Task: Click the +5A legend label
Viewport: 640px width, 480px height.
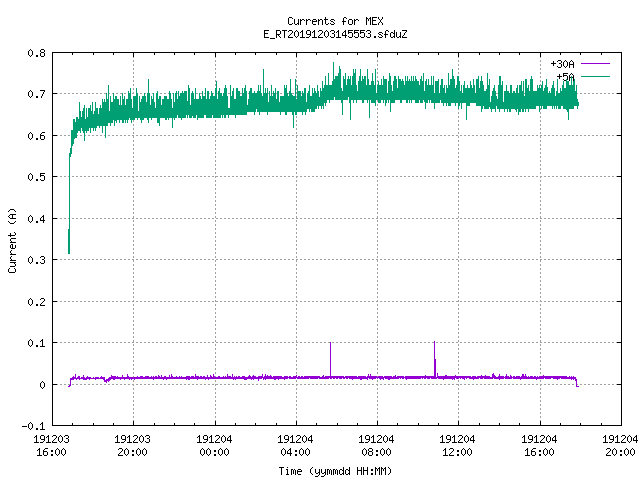Action: click(x=565, y=77)
